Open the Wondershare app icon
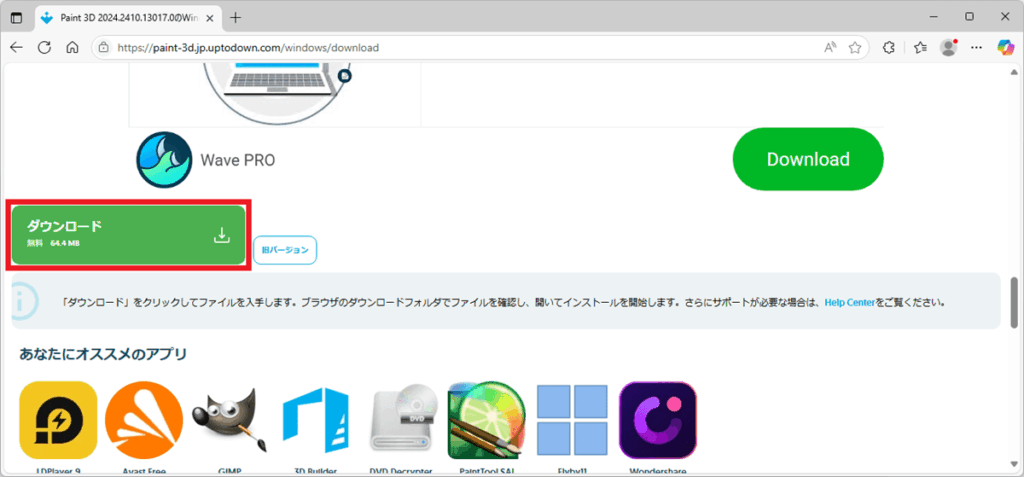 658,420
